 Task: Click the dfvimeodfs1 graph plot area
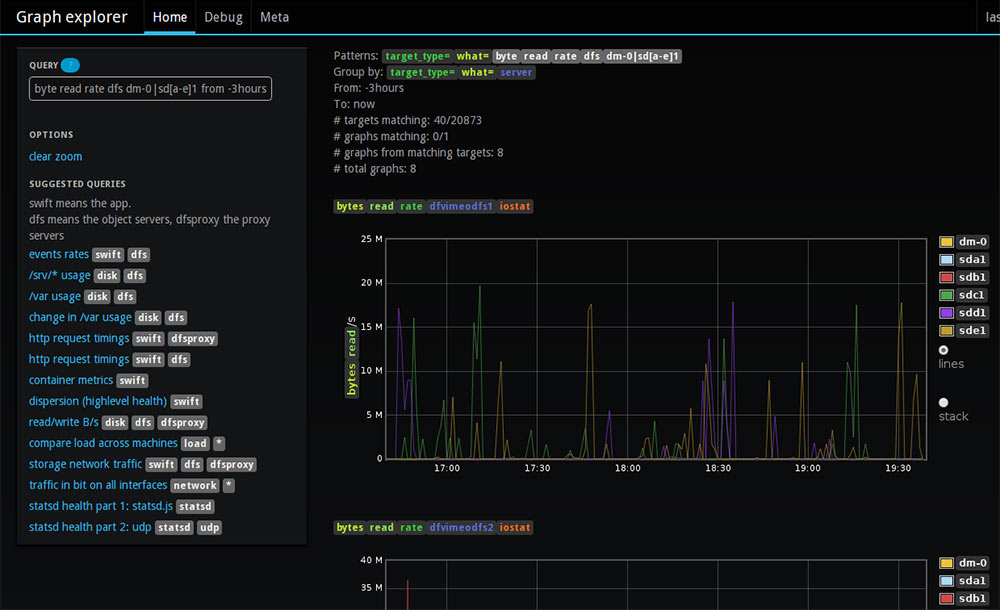(x=656, y=348)
